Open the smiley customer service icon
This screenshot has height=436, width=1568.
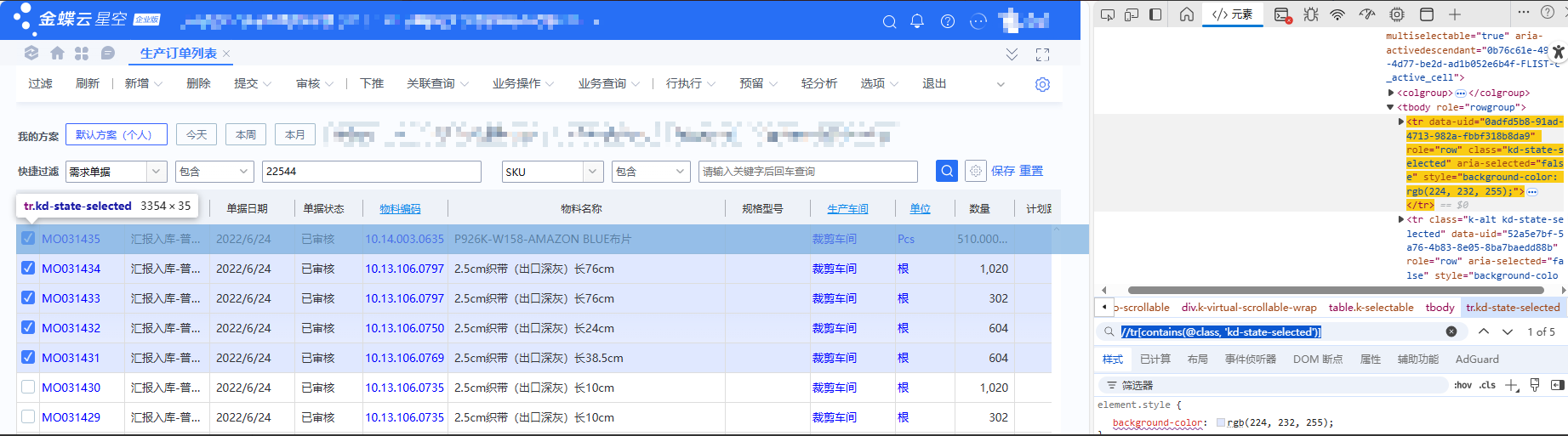pyautogui.click(x=978, y=21)
